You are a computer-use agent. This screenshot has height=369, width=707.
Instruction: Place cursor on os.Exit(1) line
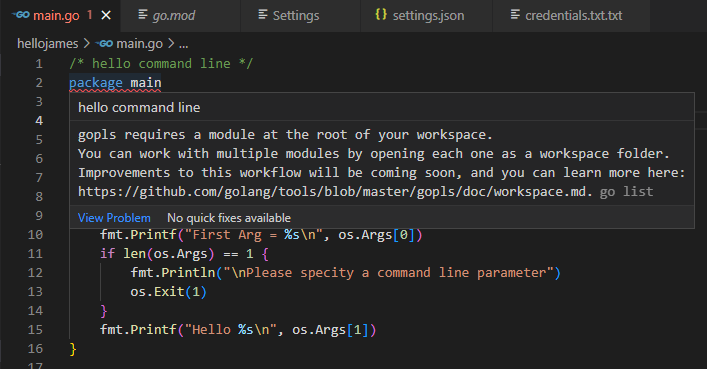click(x=168, y=292)
